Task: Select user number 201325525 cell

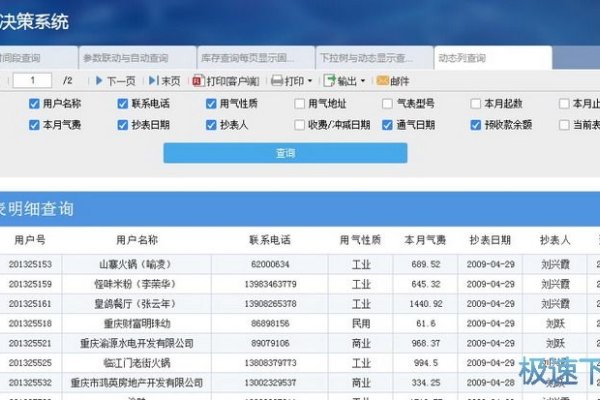Action: pyautogui.click(x=30, y=363)
